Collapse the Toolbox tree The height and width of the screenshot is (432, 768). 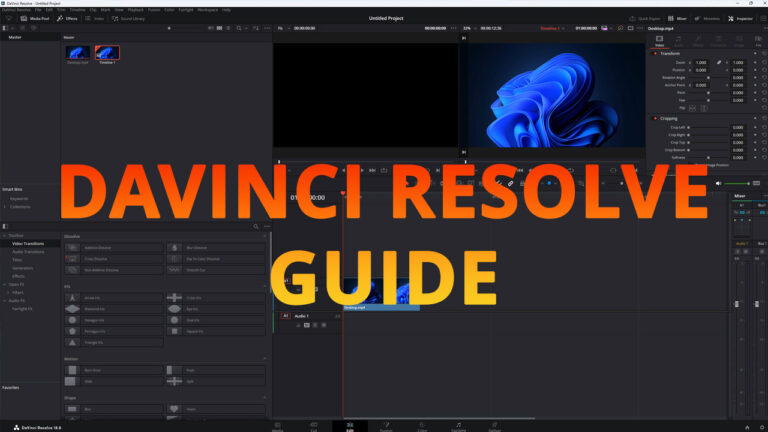point(4,236)
